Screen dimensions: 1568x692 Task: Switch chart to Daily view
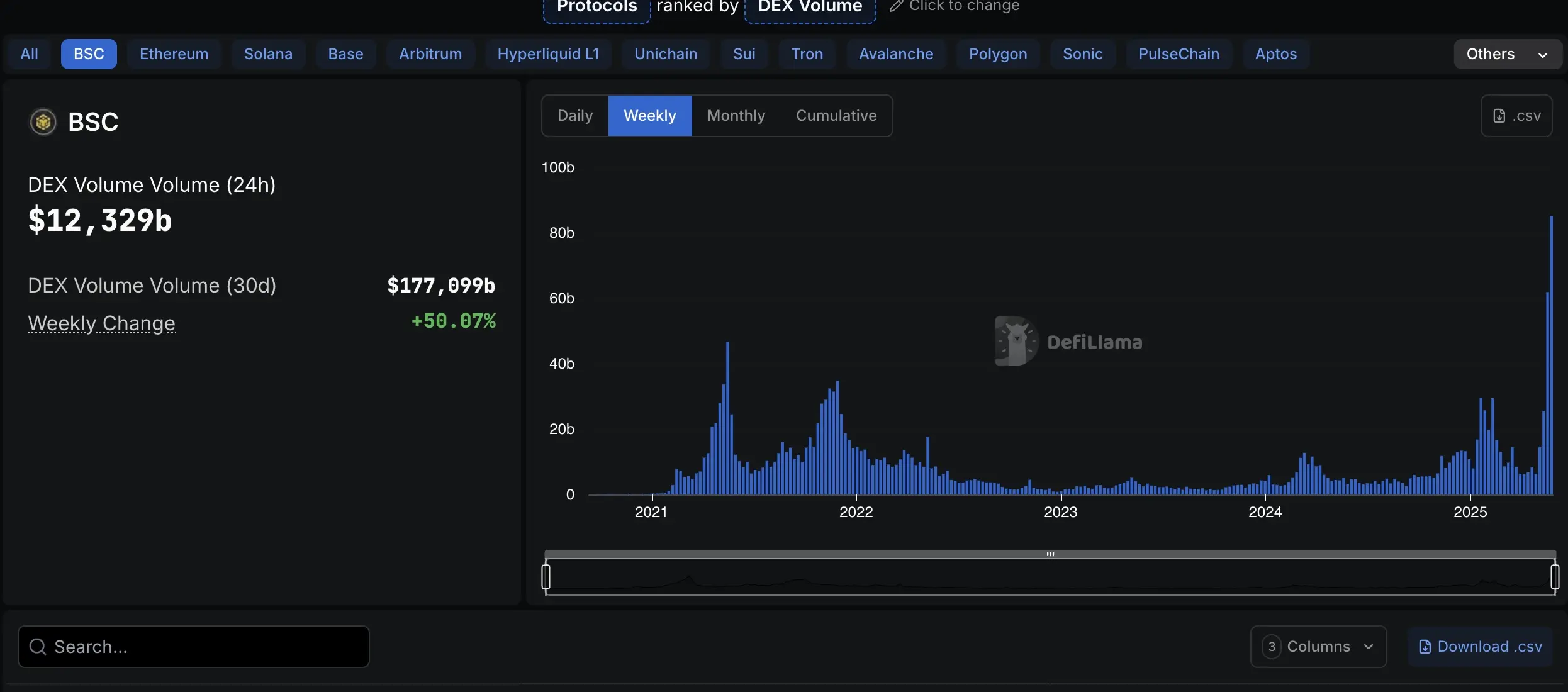[575, 116]
